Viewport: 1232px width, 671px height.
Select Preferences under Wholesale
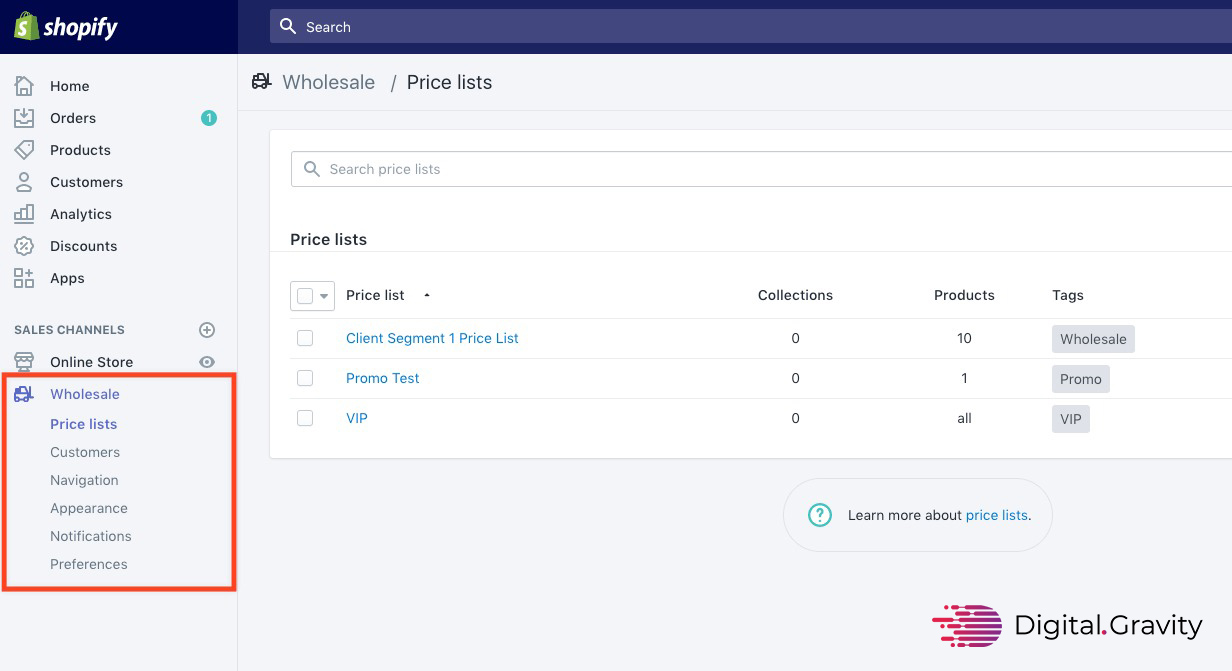click(89, 564)
